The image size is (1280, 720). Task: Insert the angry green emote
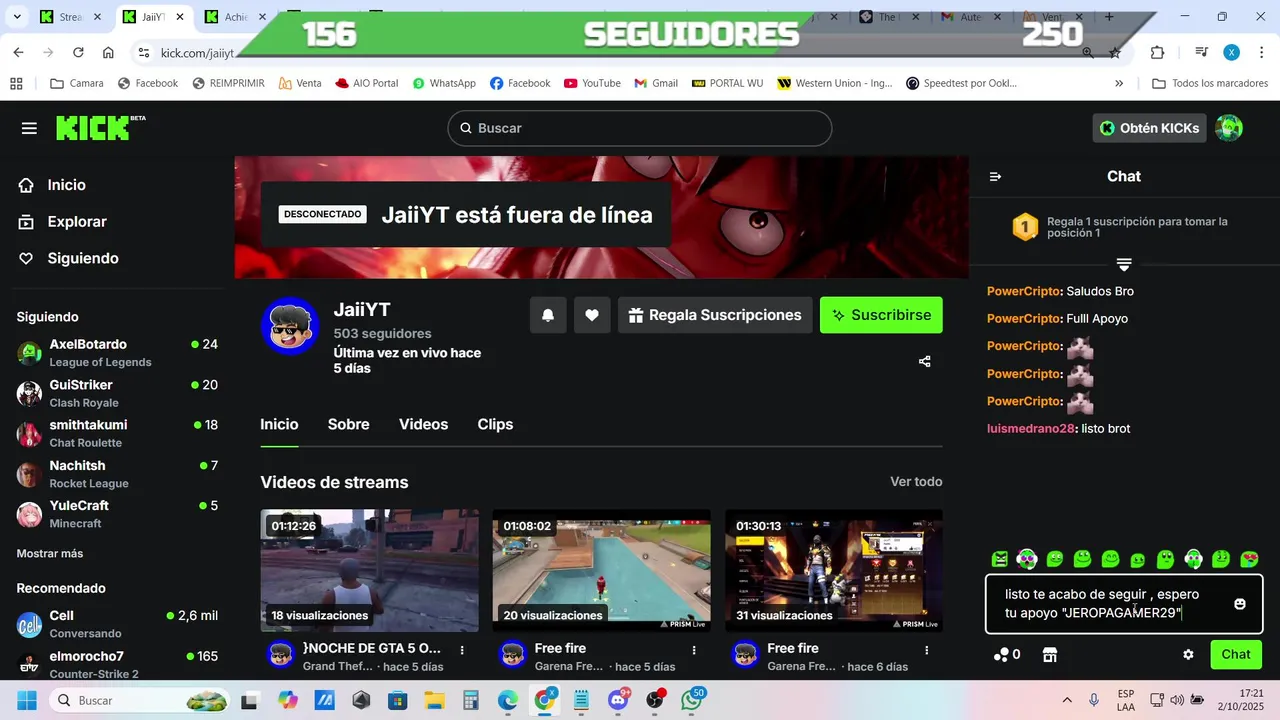click(x=999, y=559)
